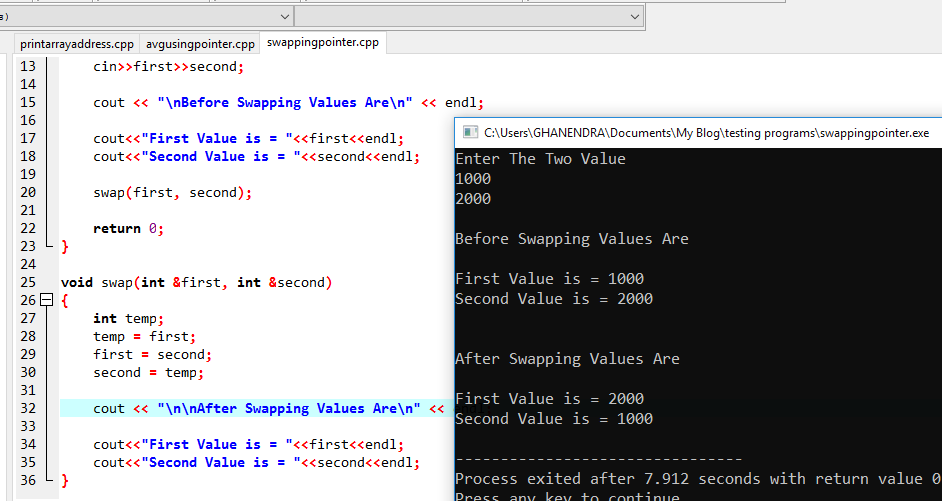This screenshot has width=942, height=501.
Task: Switch to avgusingpointer.cpp tab
Action: coord(200,44)
